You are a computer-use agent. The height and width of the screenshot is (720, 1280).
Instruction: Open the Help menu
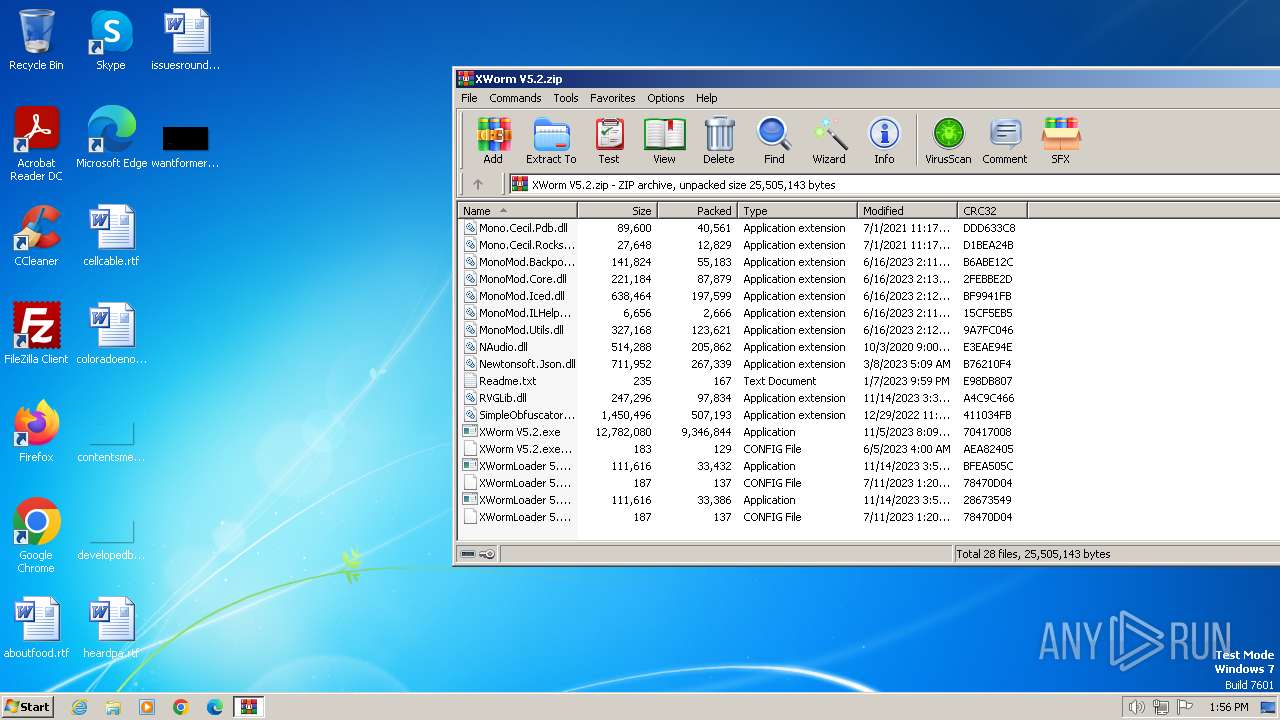click(707, 98)
